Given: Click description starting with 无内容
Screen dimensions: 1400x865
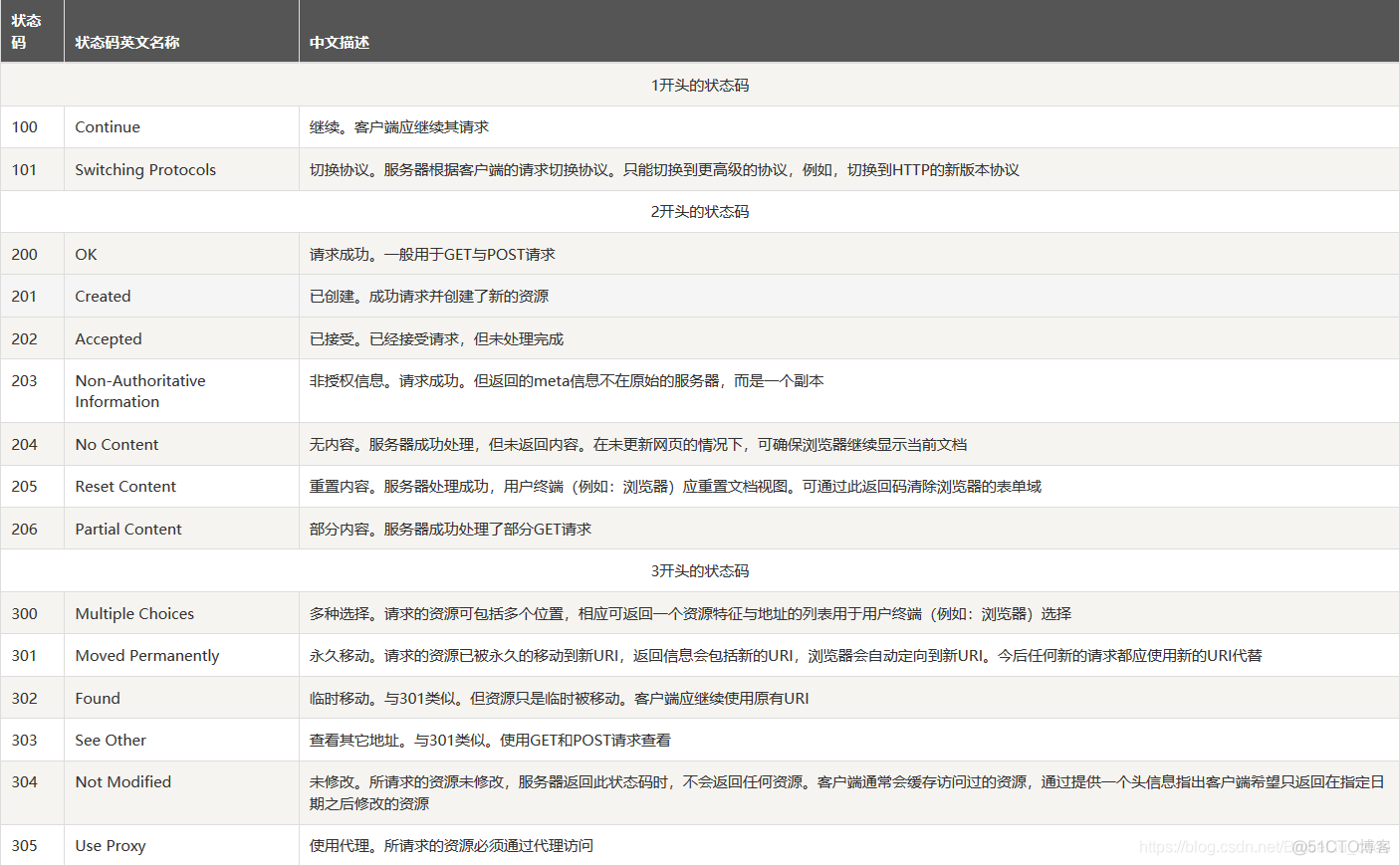Looking at the screenshot, I should 638,444.
